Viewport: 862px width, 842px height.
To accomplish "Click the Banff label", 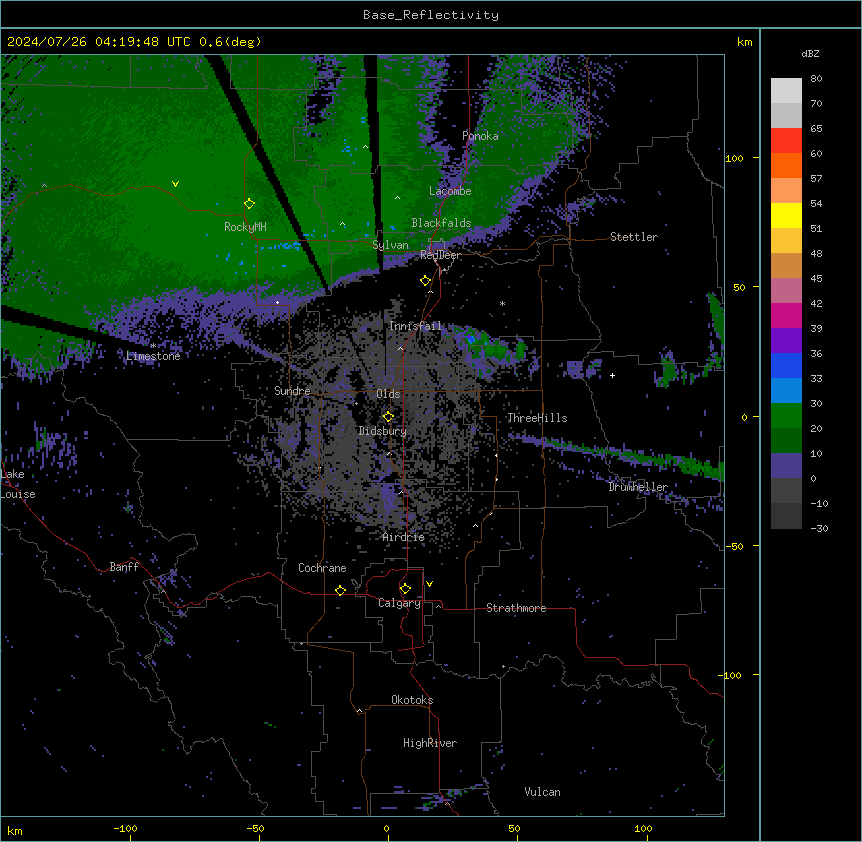I will click(124, 567).
